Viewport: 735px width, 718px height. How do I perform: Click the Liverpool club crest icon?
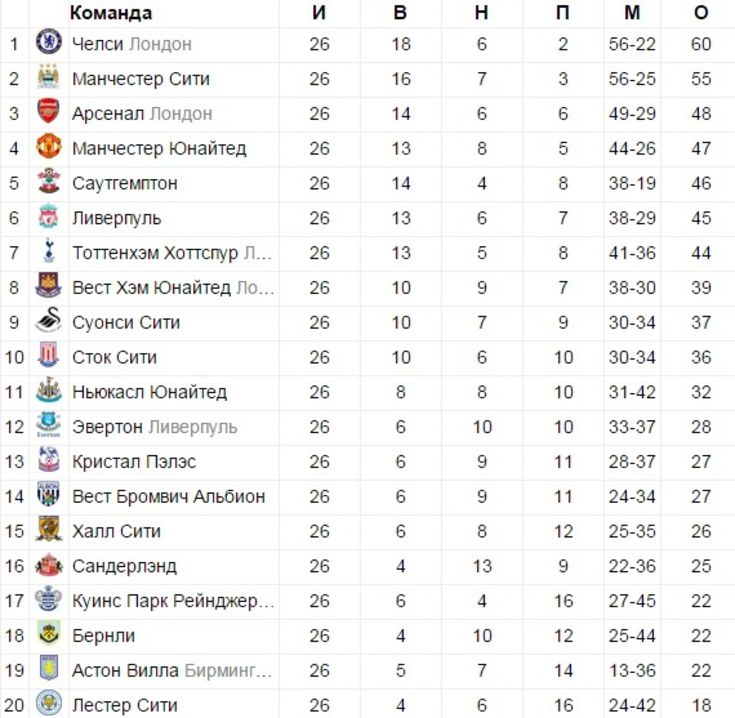click(49, 216)
